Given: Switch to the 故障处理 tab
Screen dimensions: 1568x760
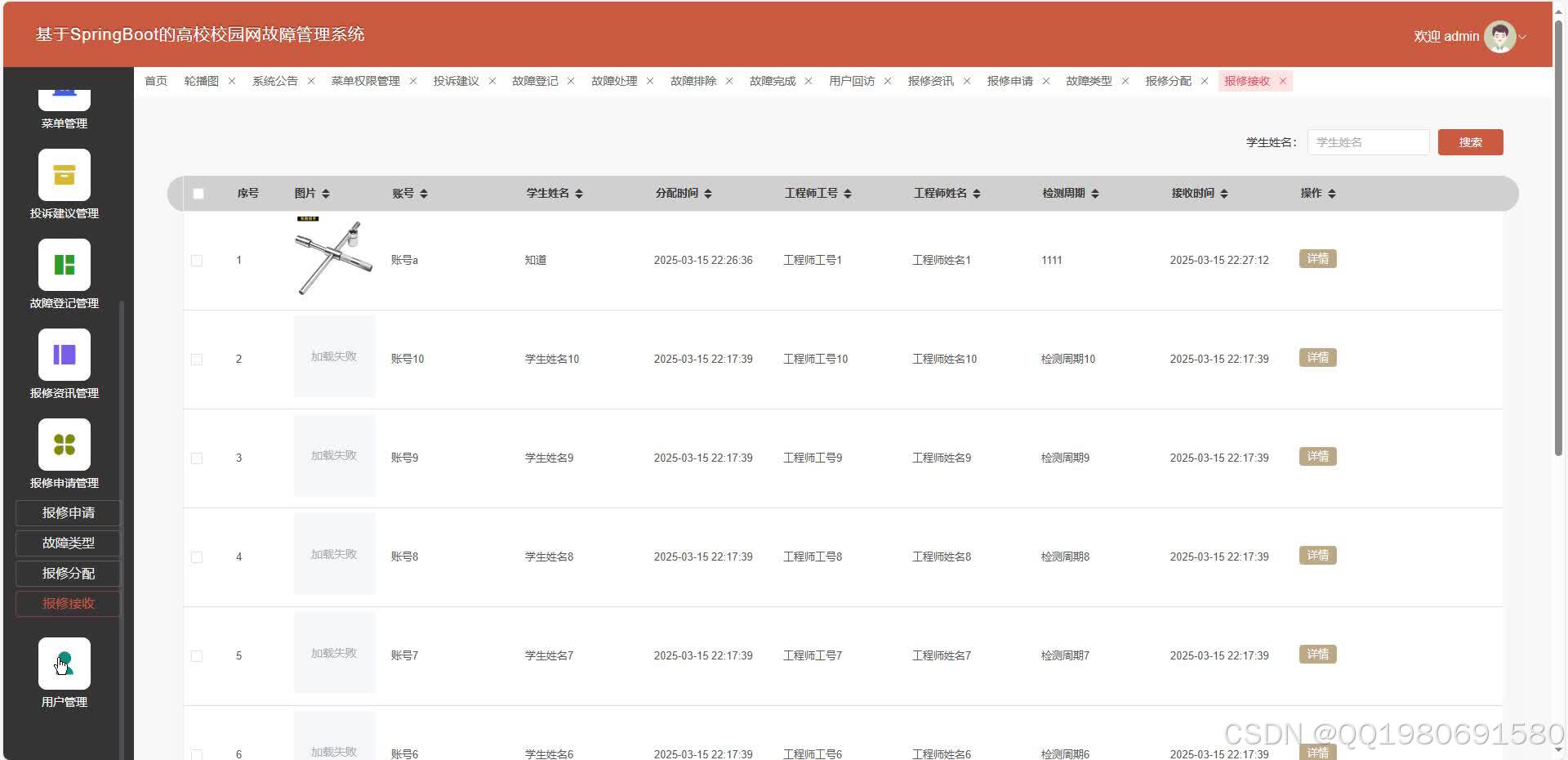Looking at the screenshot, I should tap(614, 81).
